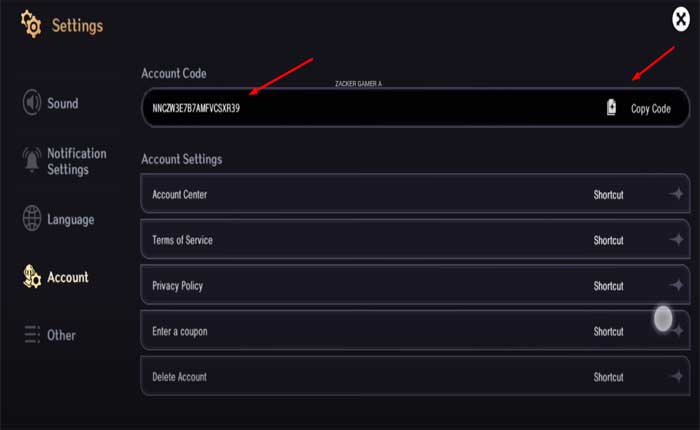Click the Account gear-person icon
This screenshot has height=430, width=700.
(31, 277)
